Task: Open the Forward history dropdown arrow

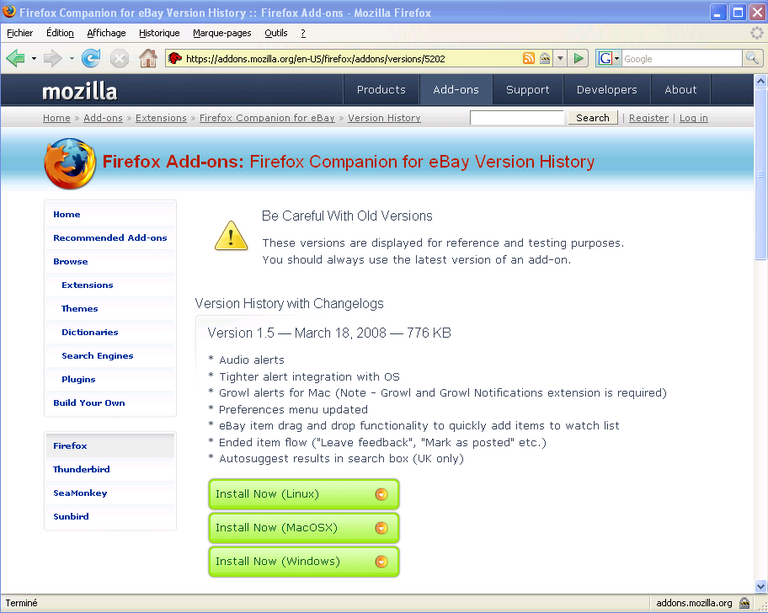Action: (72, 59)
